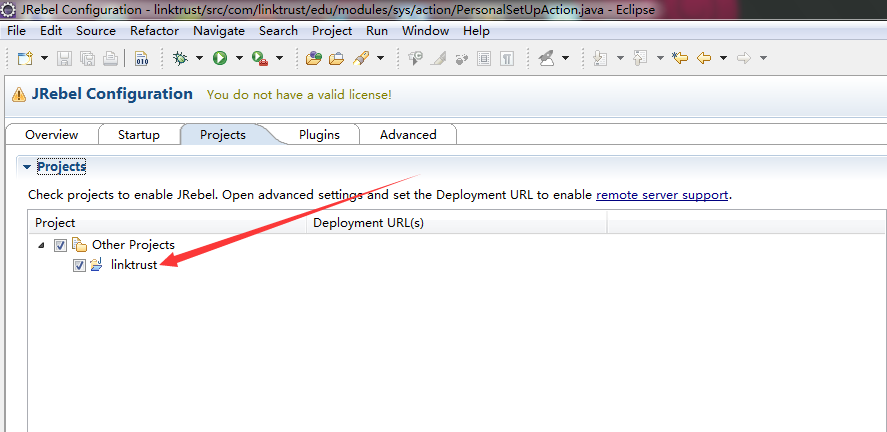Open the Window menu

(425, 31)
